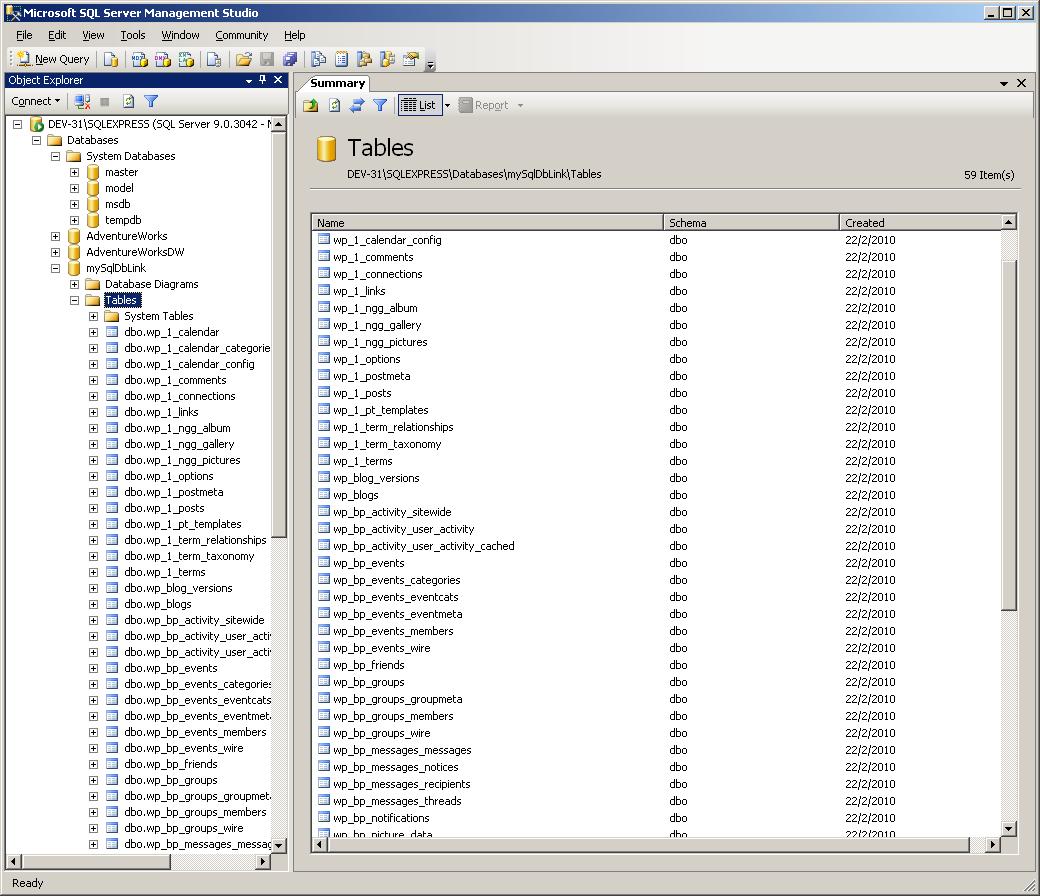Expand the System Tables folder
This screenshot has height=896, width=1040.
click(94, 316)
